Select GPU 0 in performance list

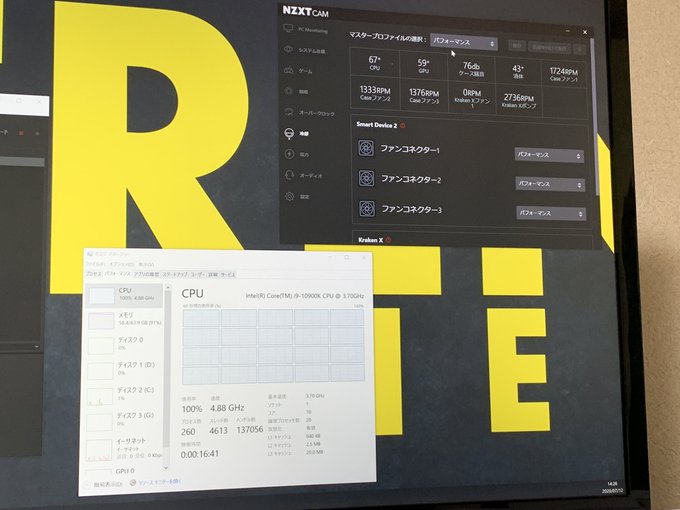124,471
